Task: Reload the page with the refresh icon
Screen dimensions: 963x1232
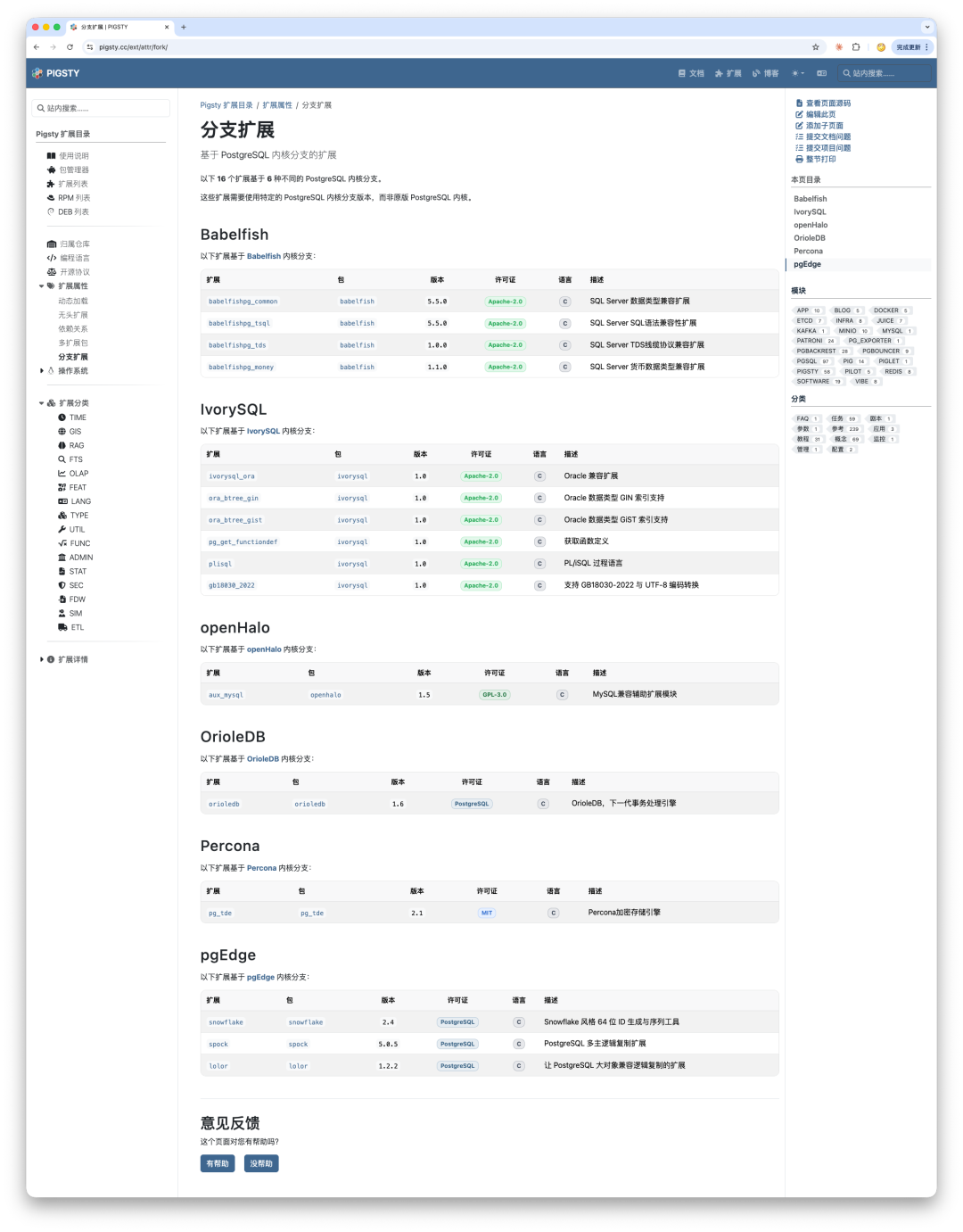Action: point(70,47)
